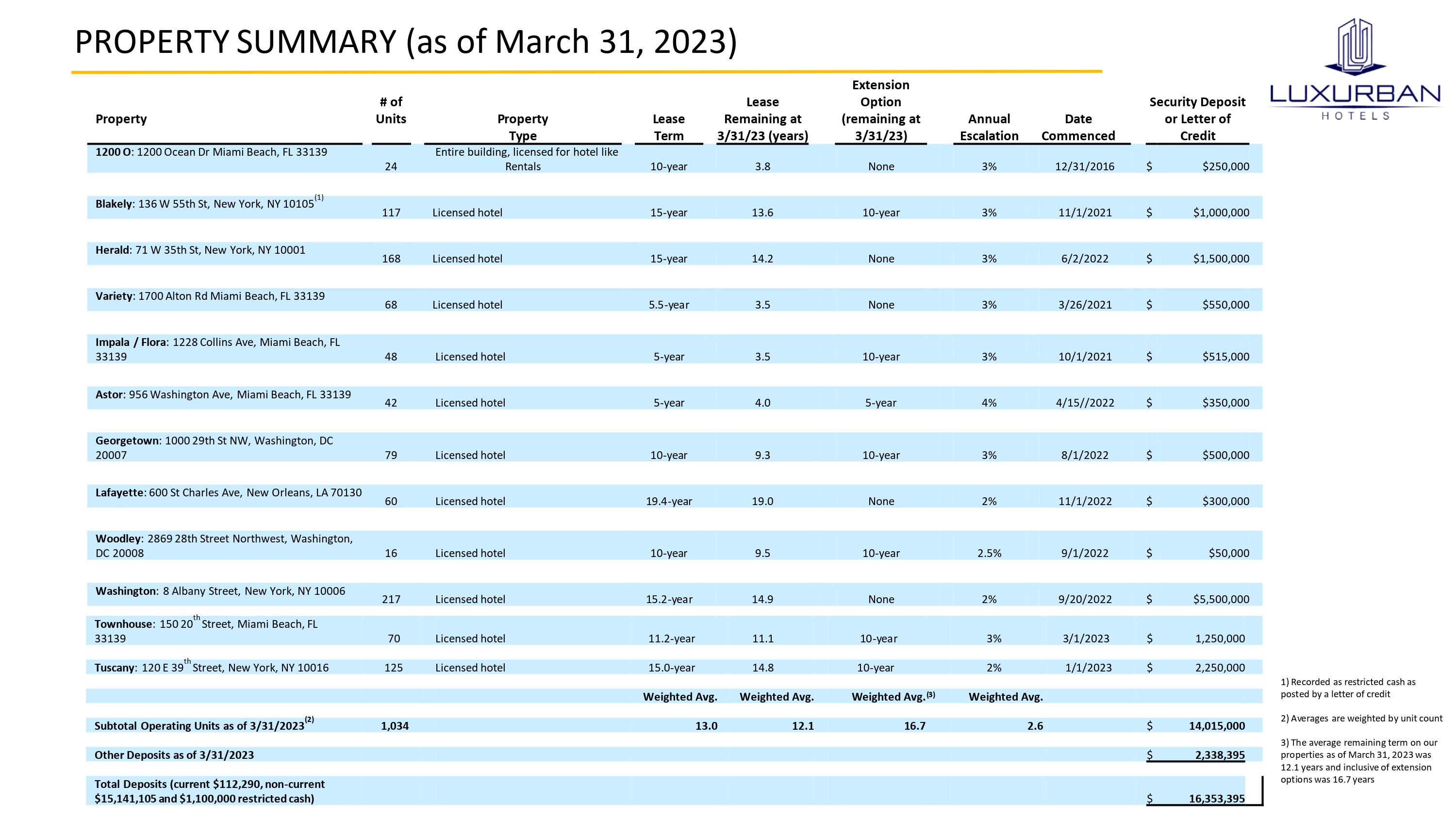Select the Property column header
Screen dimensions: 1456x819
(x=121, y=119)
